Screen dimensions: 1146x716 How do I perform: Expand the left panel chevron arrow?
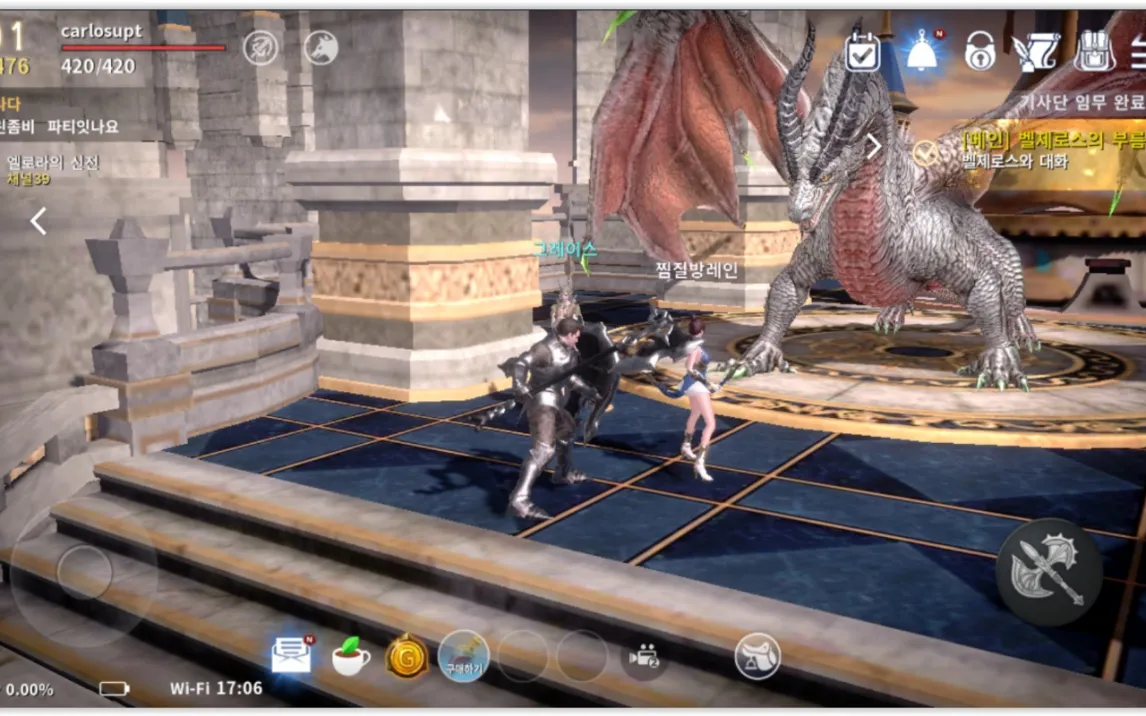(38, 221)
